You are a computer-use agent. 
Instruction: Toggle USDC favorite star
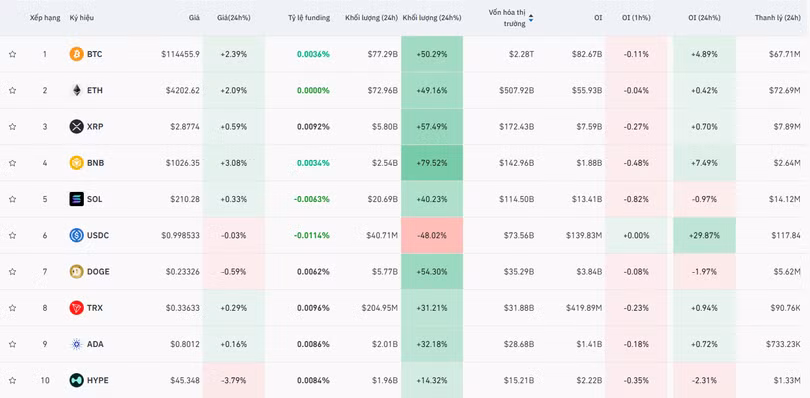click(12, 235)
